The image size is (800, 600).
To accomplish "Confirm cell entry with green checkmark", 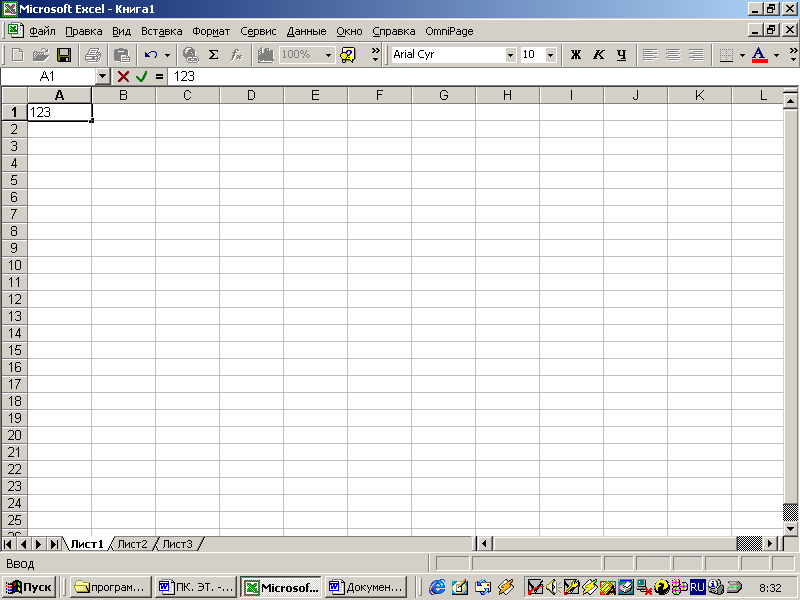I will [x=141, y=77].
